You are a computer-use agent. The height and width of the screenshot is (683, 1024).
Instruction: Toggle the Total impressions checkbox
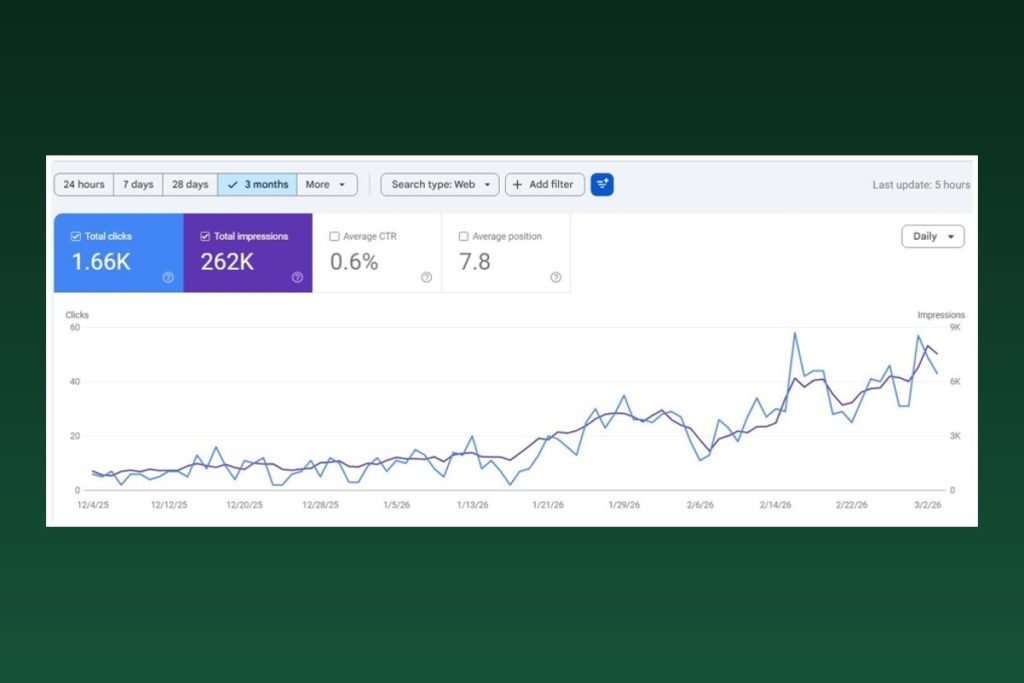click(x=205, y=236)
